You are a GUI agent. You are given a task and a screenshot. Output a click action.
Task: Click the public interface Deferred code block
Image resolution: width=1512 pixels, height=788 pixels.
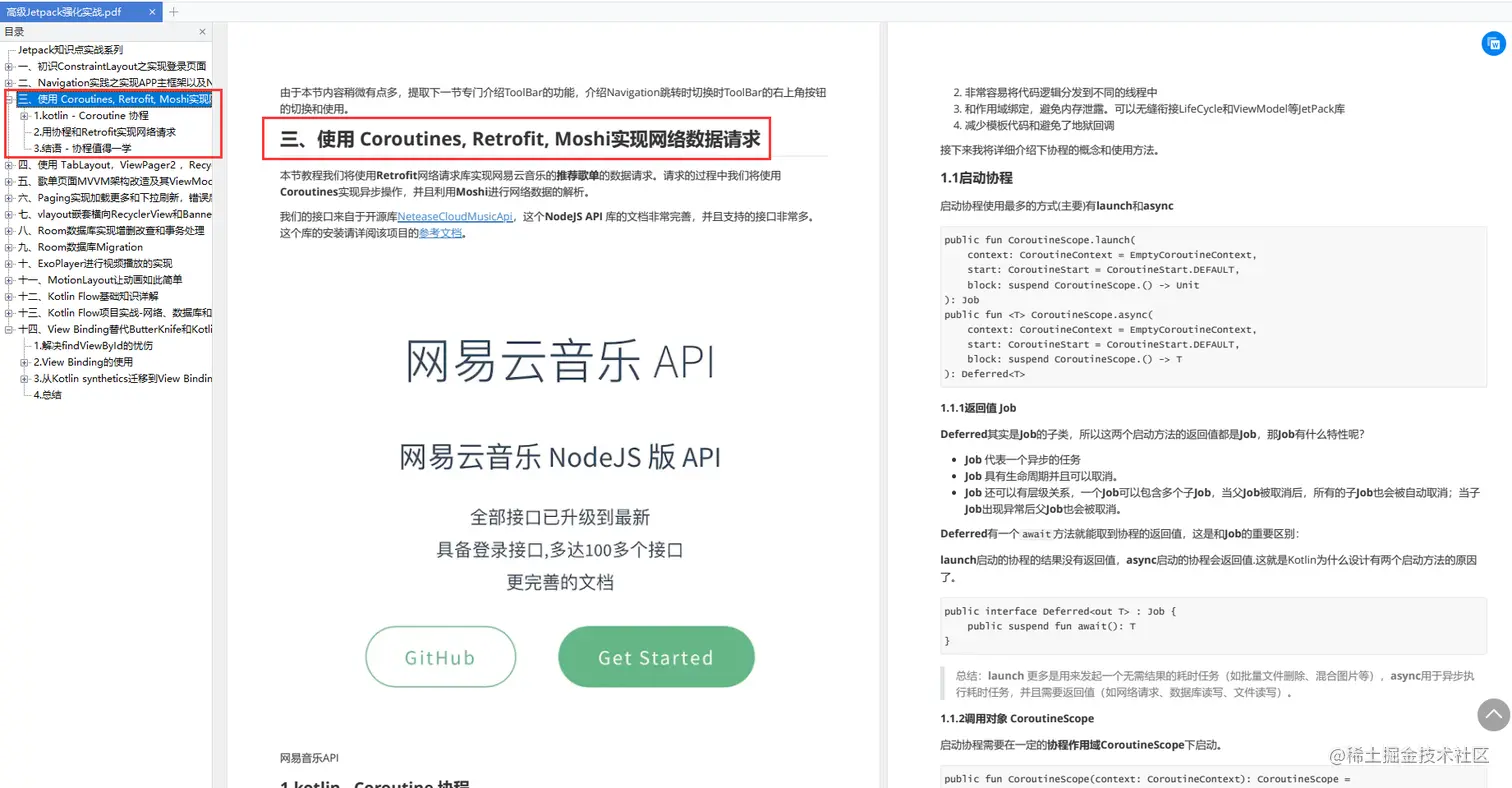(x=1213, y=626)
